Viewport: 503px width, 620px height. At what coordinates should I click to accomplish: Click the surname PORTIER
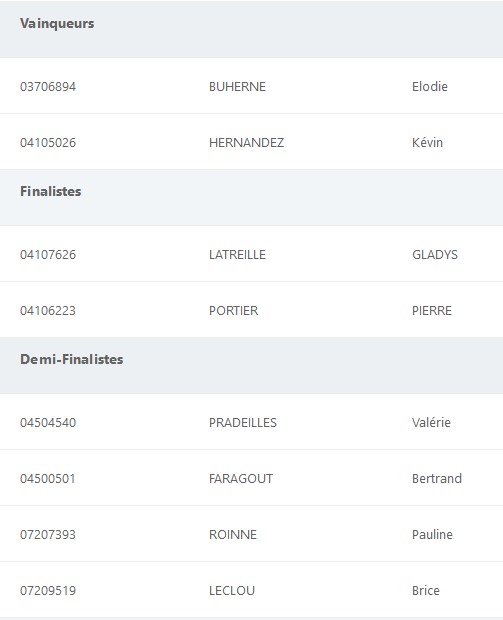(x=234, y=311)
